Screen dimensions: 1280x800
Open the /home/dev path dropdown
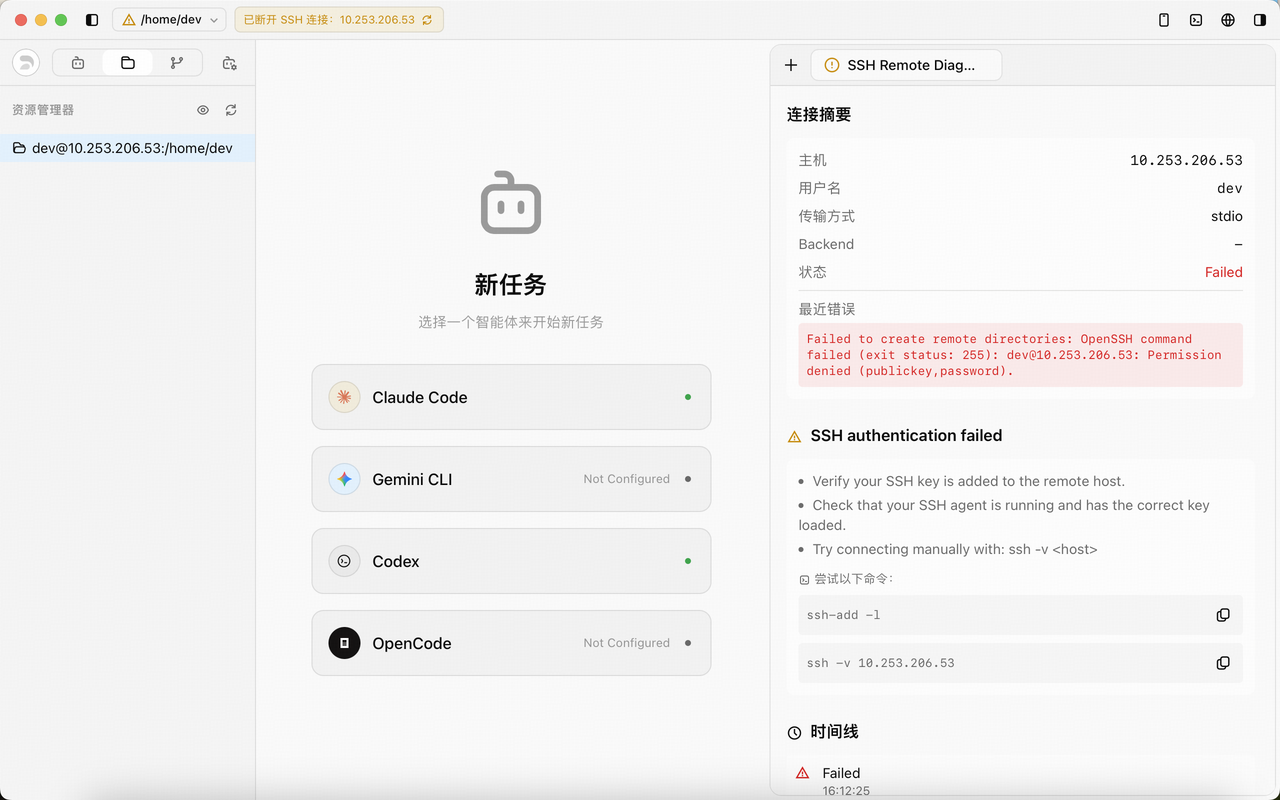point(169,19)
